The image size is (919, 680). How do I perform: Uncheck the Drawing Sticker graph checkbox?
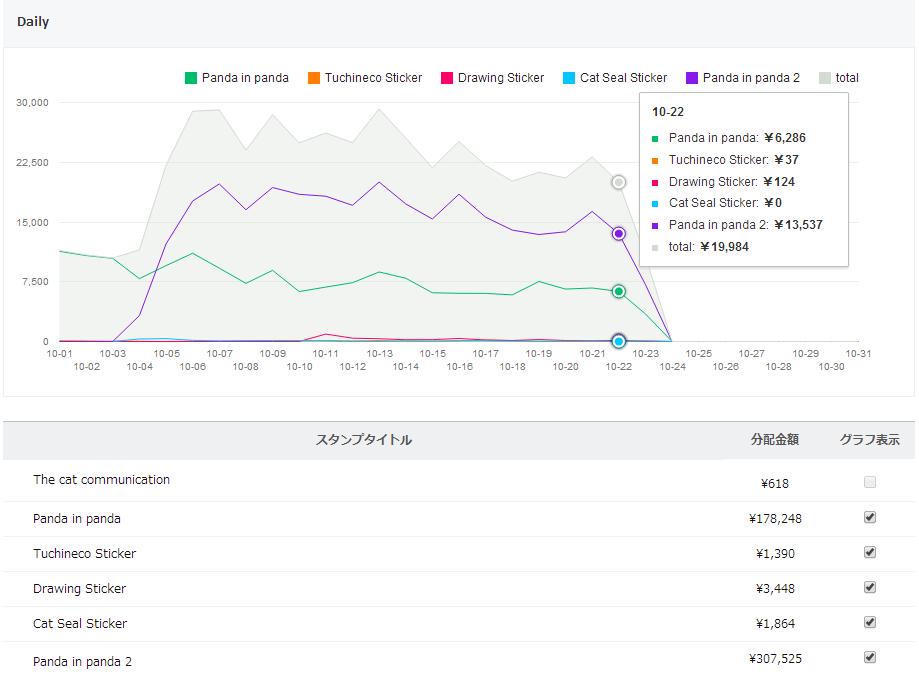pyautogui.click(x=870, y=587)
